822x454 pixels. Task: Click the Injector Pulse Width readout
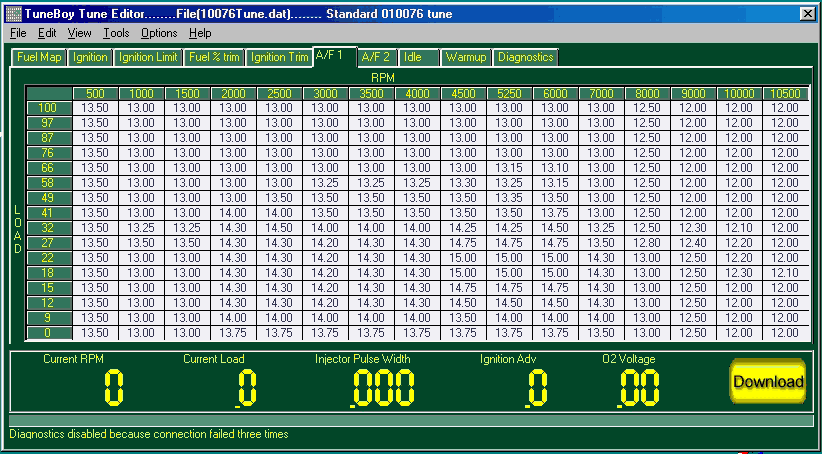383,387
